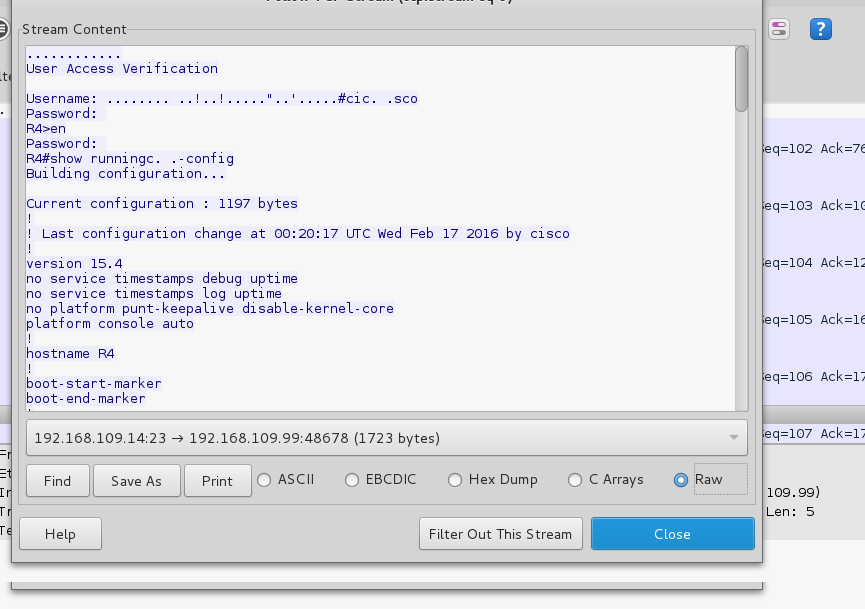Click the 'boot-start-marker' line
The image size is (865, 609).
point(94,383)
